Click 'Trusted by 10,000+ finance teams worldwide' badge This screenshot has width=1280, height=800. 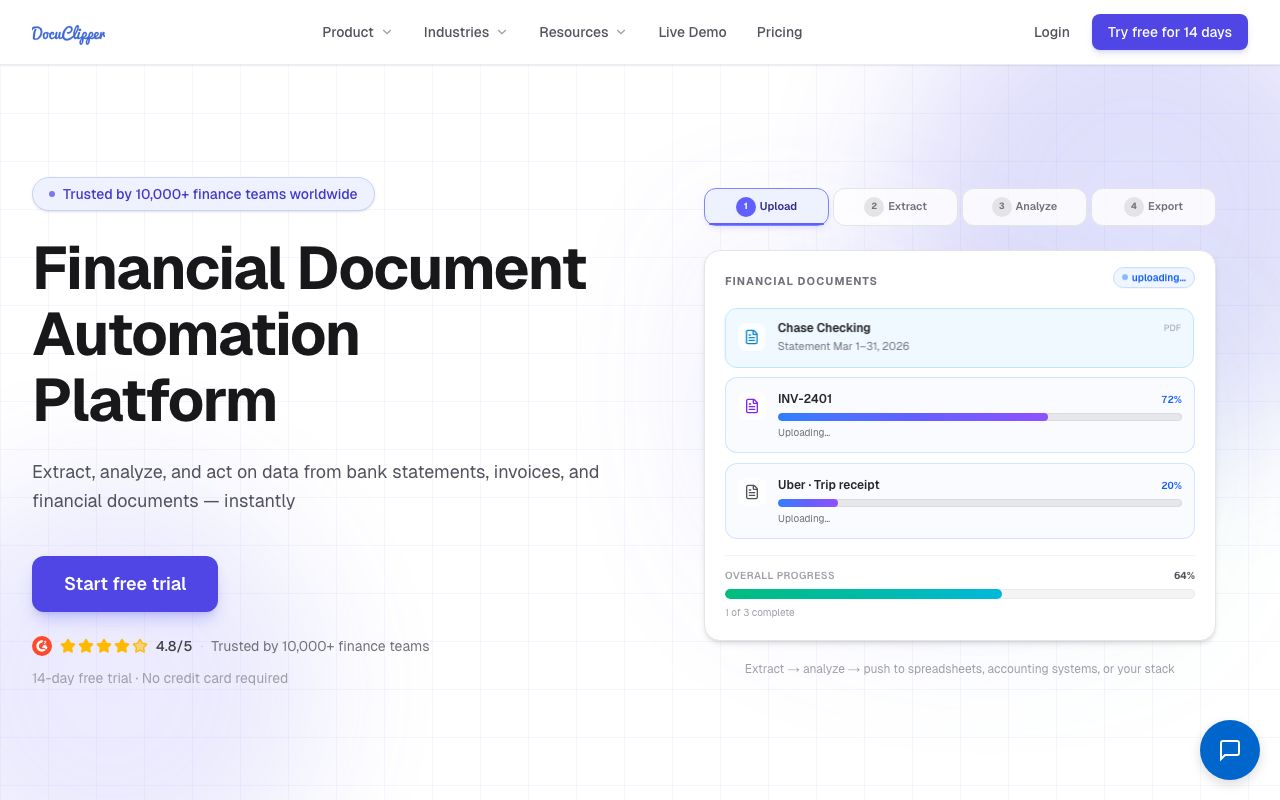[203, 194]
